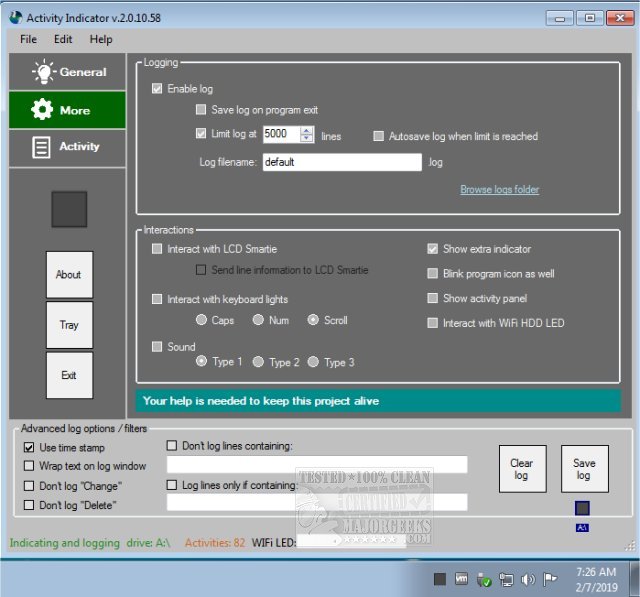This screenshot has height=597, width=640.
Task: Open the File menu
Action: (x=29, y=39)
